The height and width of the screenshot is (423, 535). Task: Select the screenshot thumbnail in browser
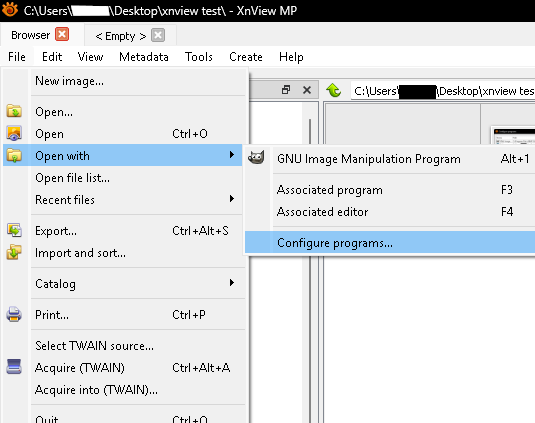point(513,135)
